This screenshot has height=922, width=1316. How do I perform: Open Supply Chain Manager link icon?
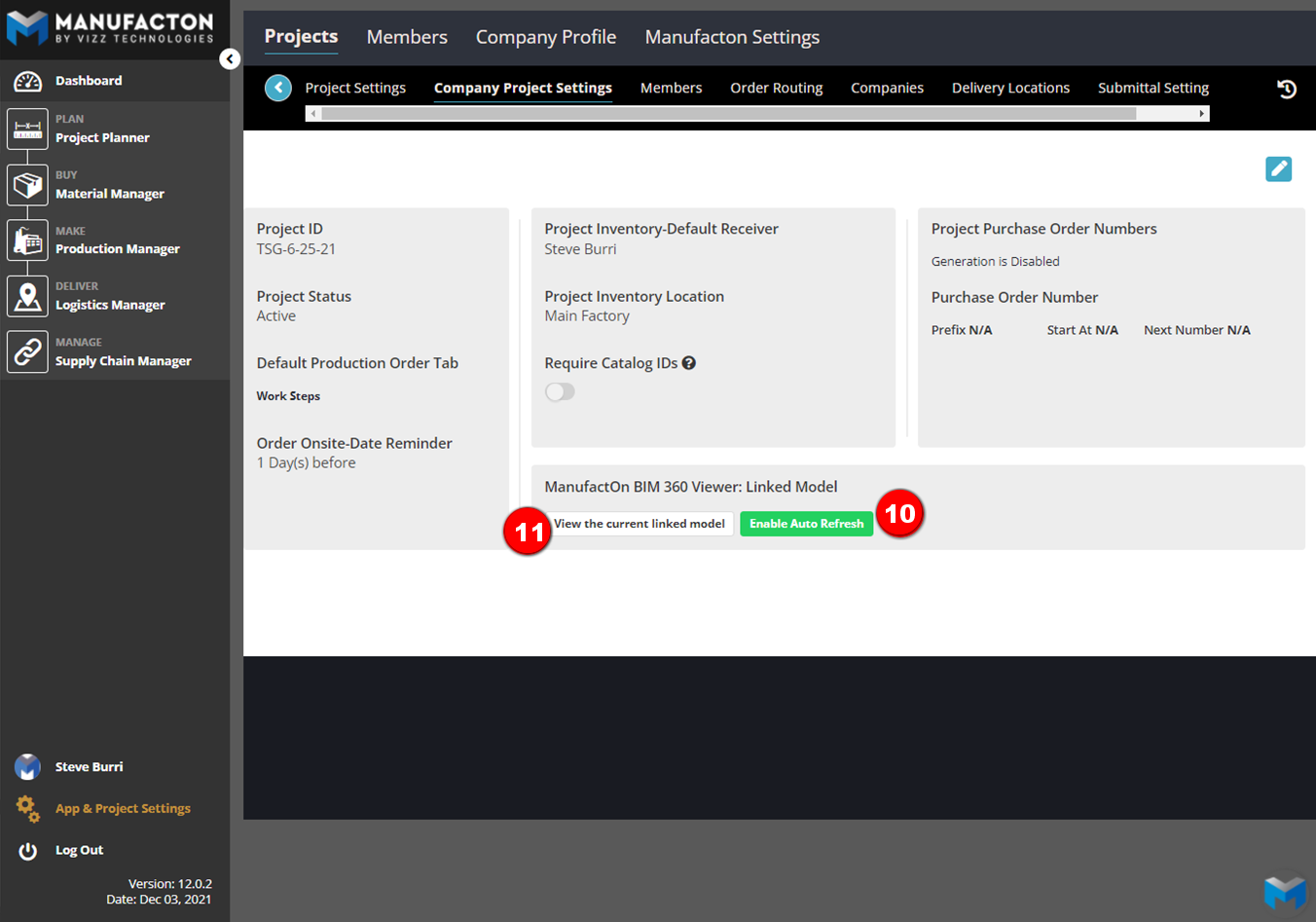27,351
